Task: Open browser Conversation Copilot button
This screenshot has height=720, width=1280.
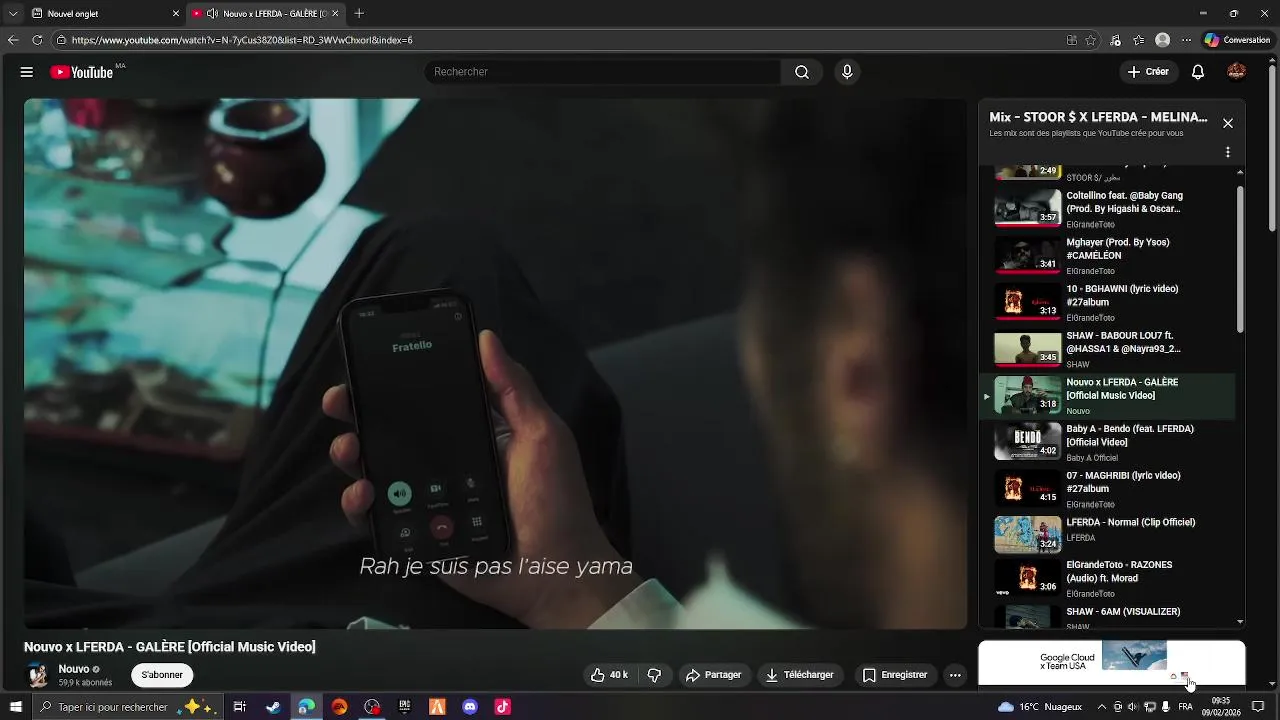Action: (1238, 40)
